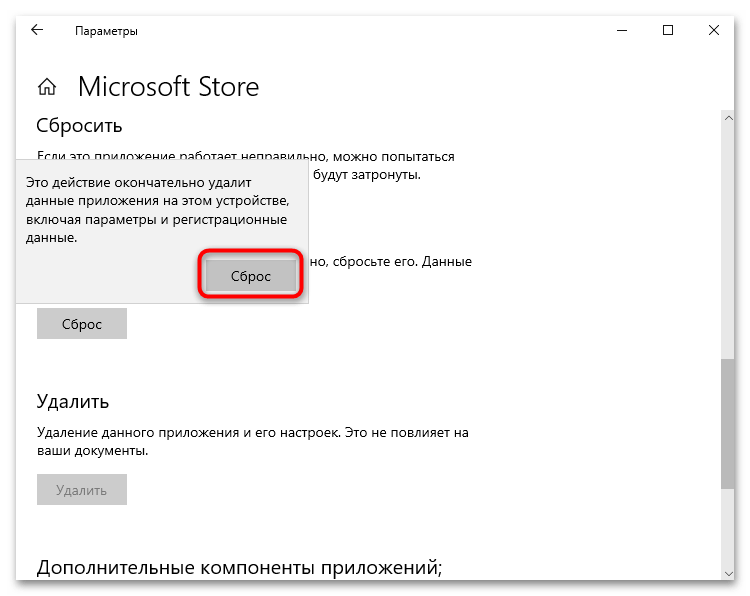Open Settings home via house icon

pos(47,87)
